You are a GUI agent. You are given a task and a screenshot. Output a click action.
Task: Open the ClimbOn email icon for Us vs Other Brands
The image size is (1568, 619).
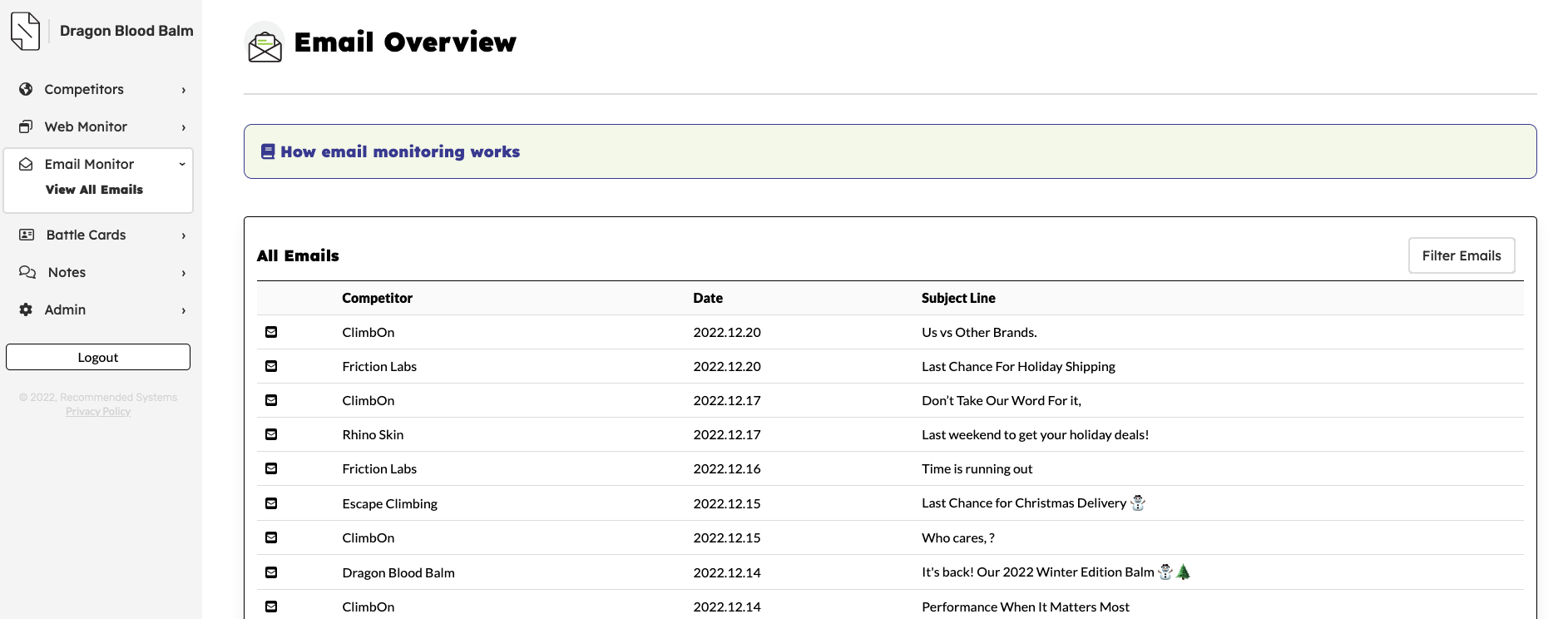pyautogui.click(x=271, y=332)
